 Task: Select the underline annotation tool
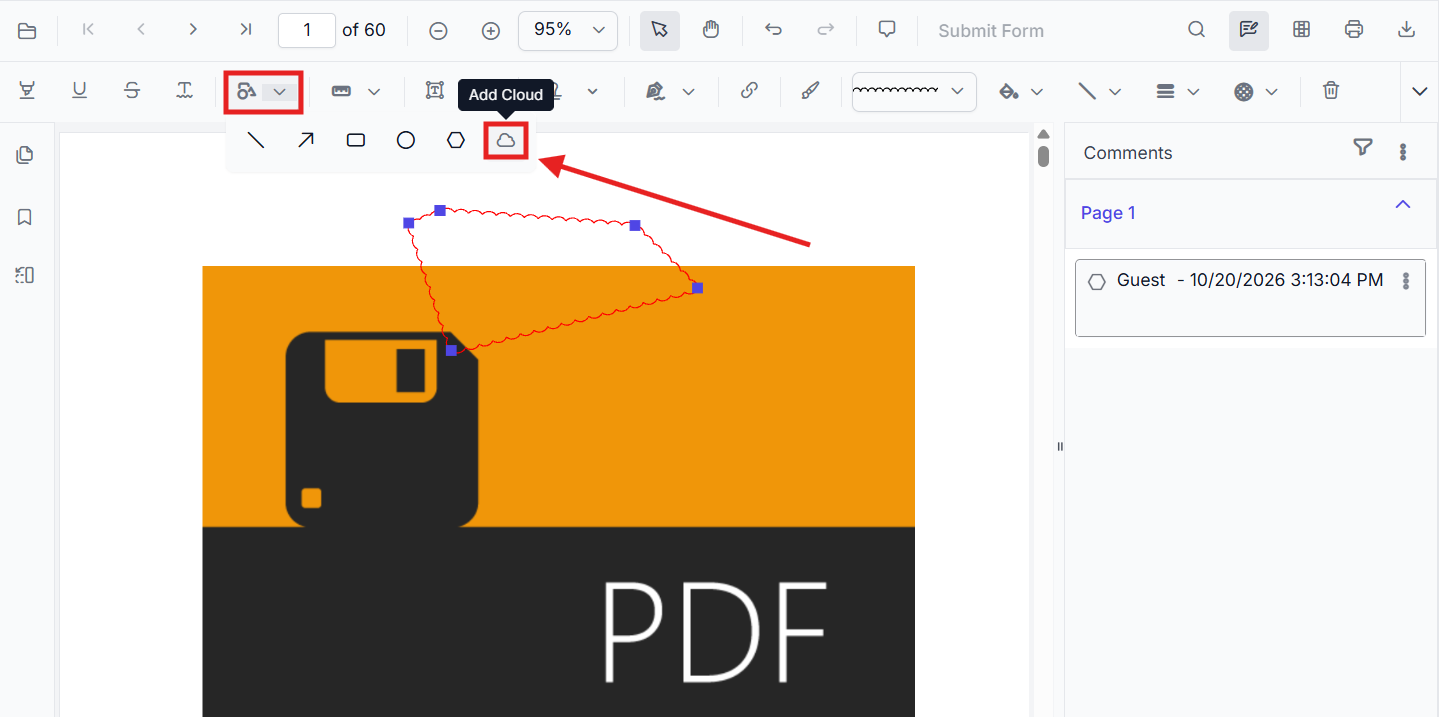coord(80,91)
